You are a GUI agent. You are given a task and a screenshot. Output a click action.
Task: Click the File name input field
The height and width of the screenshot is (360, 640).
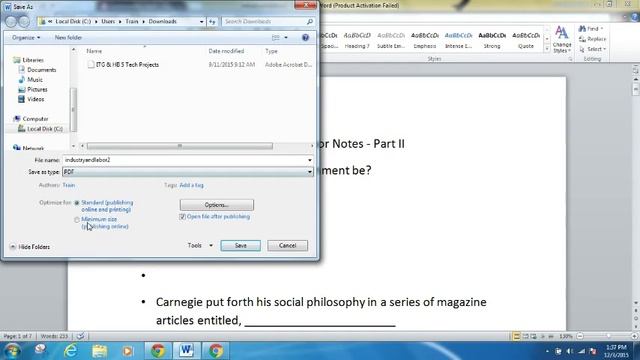[x=184, y=160]
